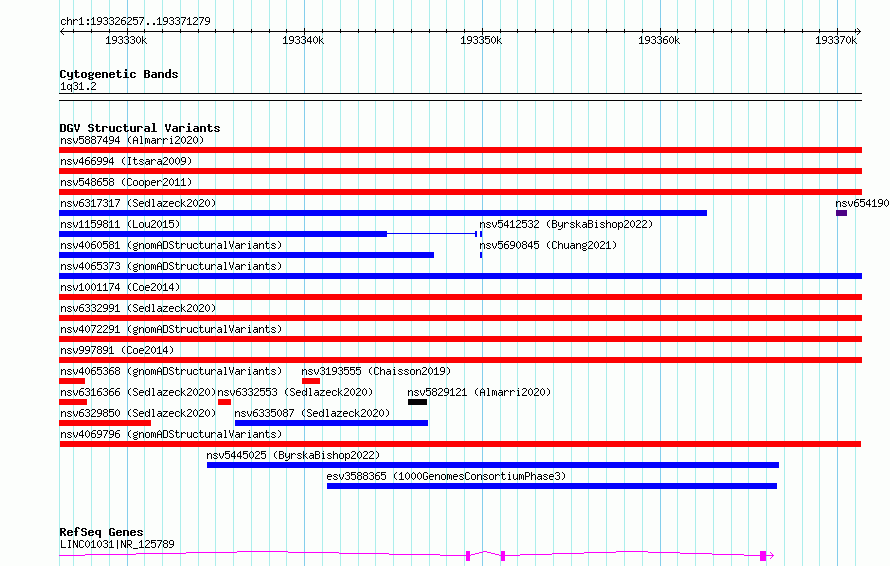Click the last magenta exon near gene arrow
The height and width of the screenshot is (566, 890).
[x=763, y=556]
